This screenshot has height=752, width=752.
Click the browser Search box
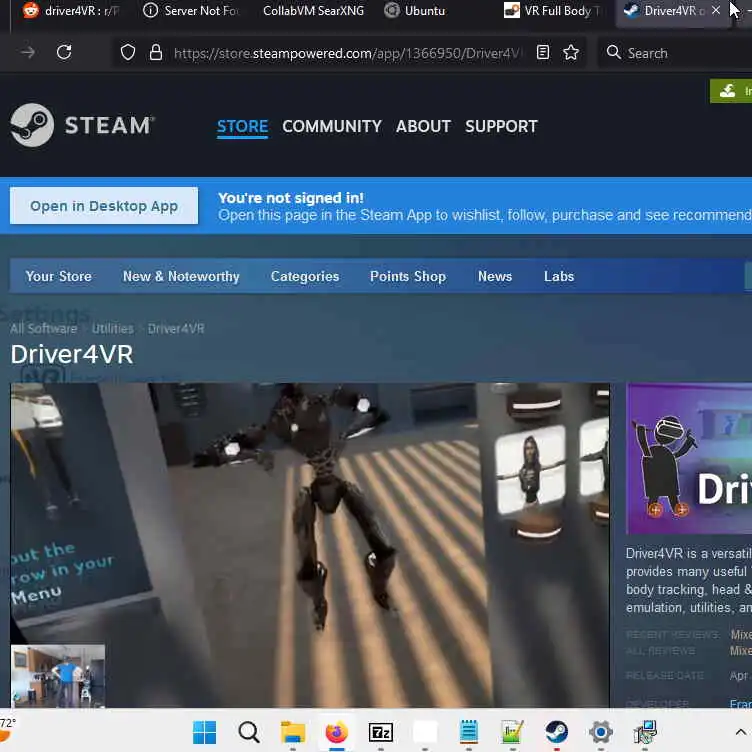pyautogui.click(x=674, y=53)
